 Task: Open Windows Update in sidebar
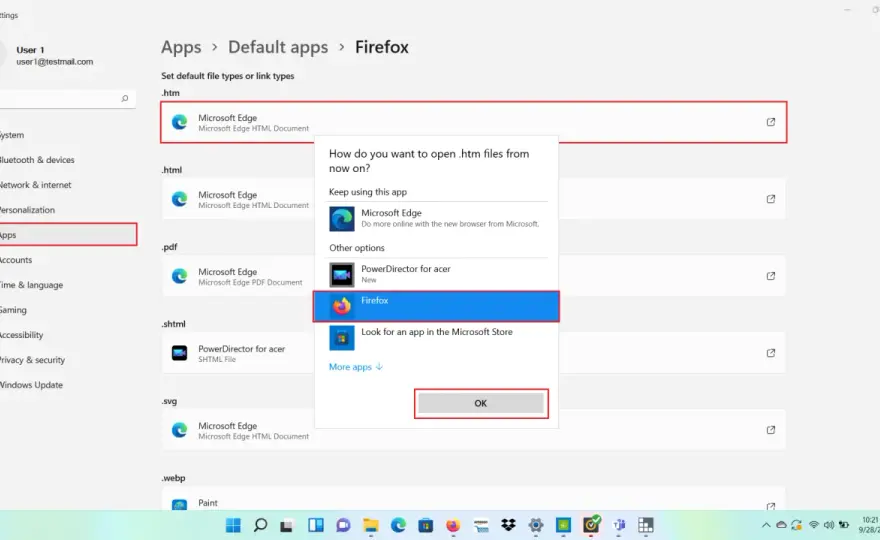pyautogui.click(x=67, y=385)
